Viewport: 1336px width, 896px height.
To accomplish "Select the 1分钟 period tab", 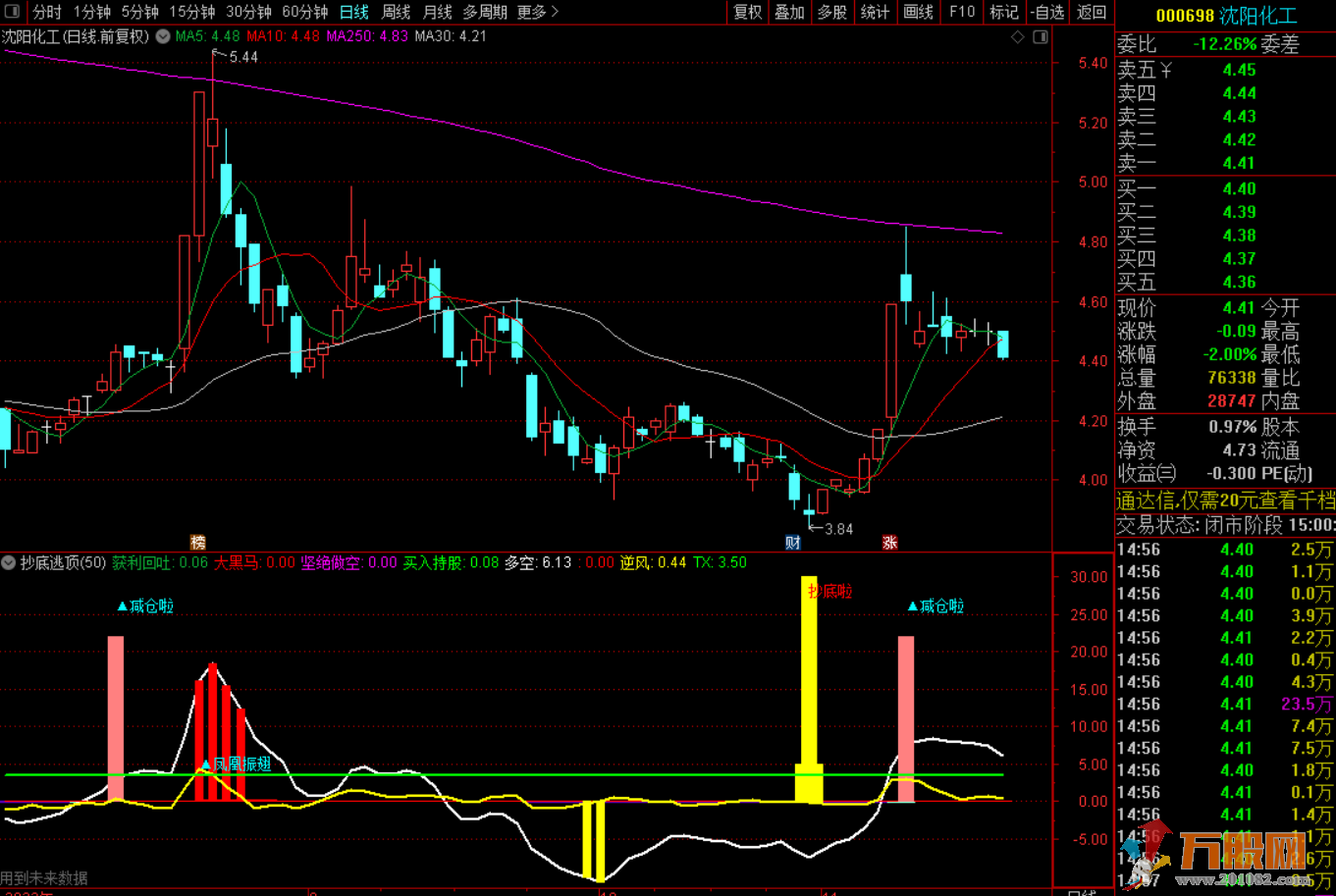I will pos(92,12).
